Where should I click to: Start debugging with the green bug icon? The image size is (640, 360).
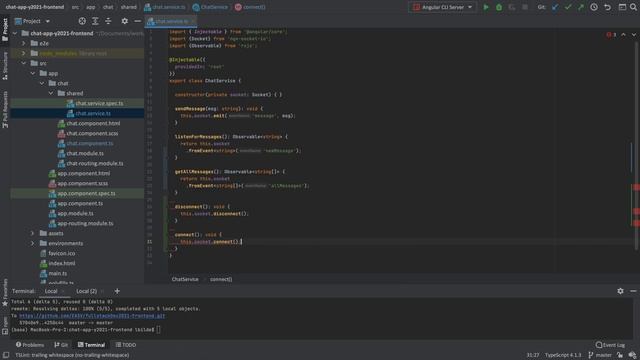coord(499,7)
